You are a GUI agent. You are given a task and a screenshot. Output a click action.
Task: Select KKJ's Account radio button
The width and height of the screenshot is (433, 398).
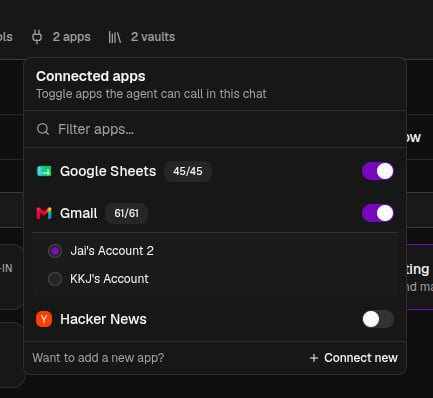[55, 279]
